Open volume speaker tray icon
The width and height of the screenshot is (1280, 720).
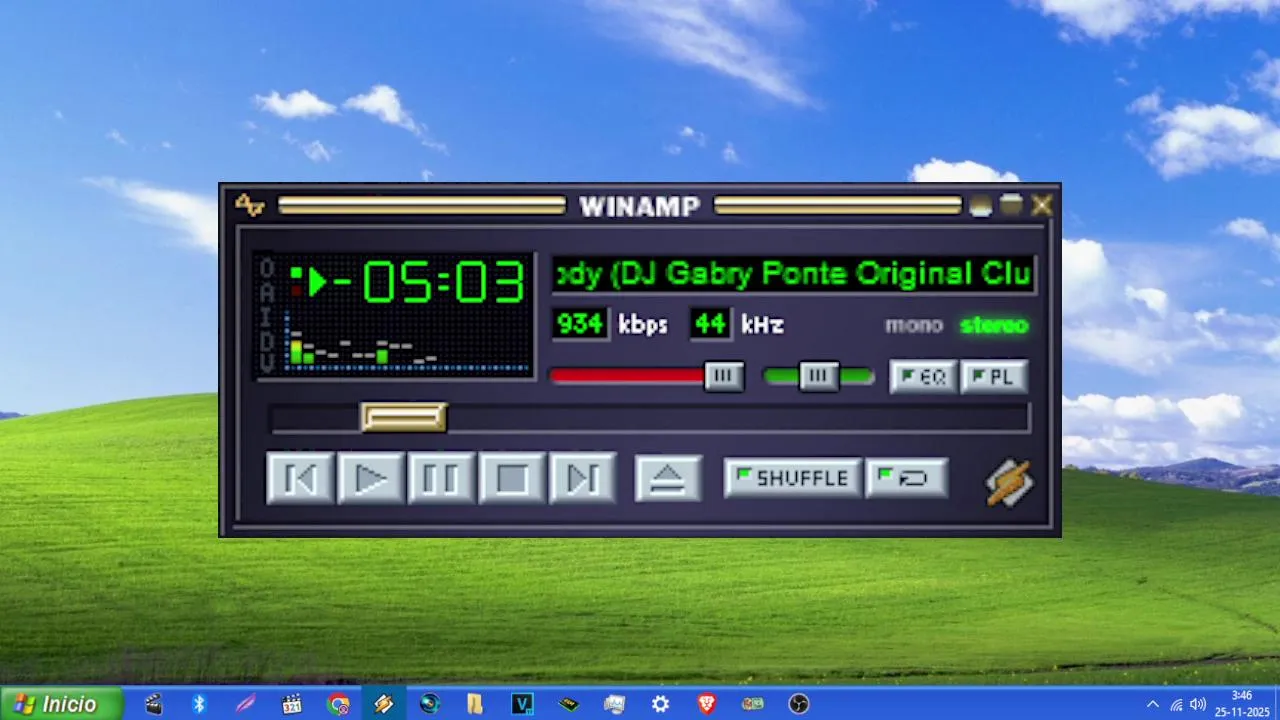pos(1198,704)
